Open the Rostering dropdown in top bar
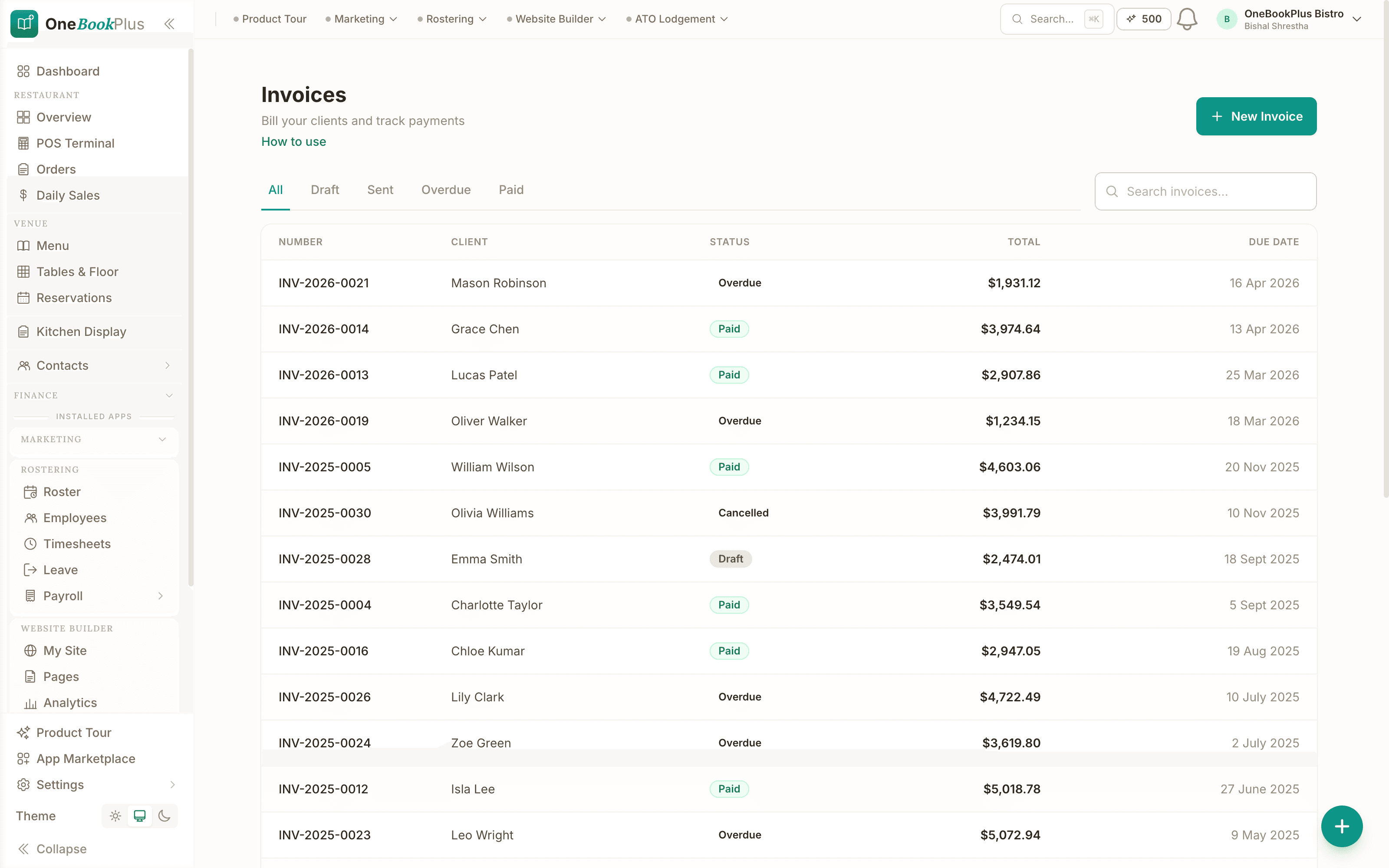Viewport: 1389px width, 868px height. pyautogui.click(x=452, y=19)
